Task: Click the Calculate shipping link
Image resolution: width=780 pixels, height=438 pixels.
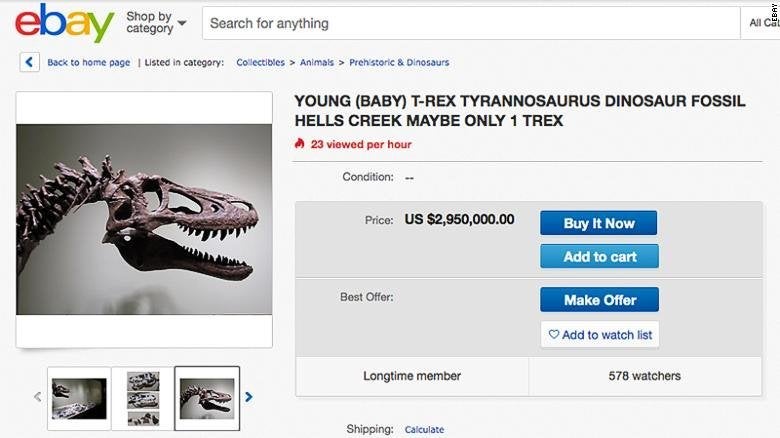Action: tap(424, 430)
